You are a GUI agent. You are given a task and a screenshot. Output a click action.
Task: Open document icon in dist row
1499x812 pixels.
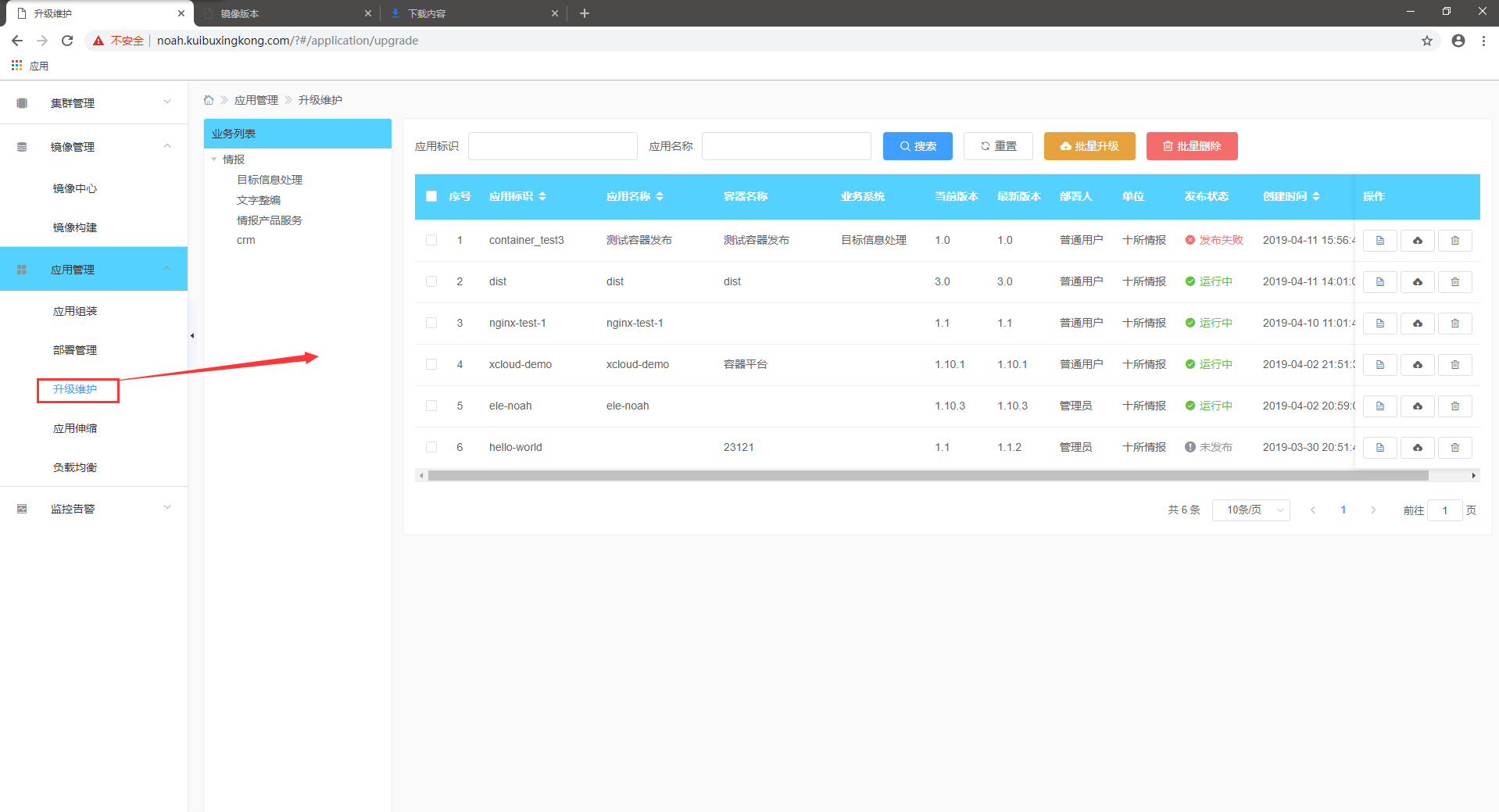click(x=1380, y=282)
